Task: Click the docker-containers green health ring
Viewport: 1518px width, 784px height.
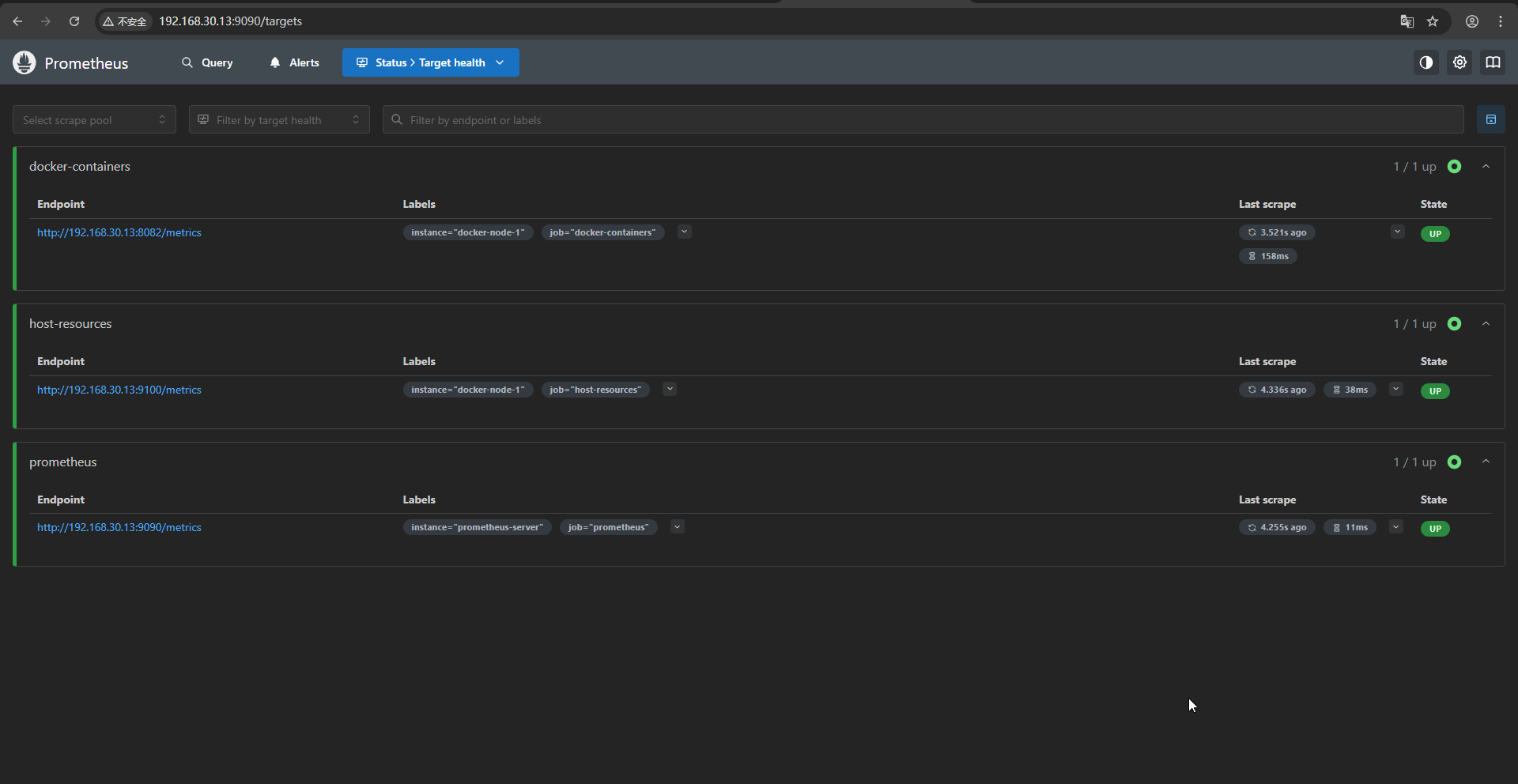Action: [x=1454, y=166]
